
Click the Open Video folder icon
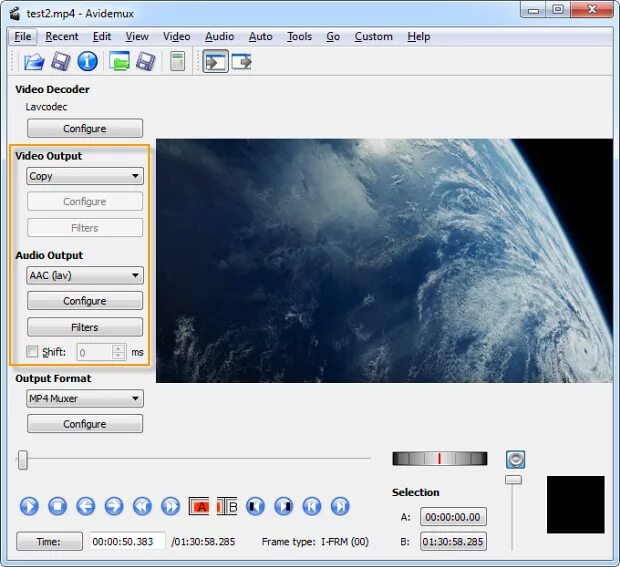pos(34,62)
